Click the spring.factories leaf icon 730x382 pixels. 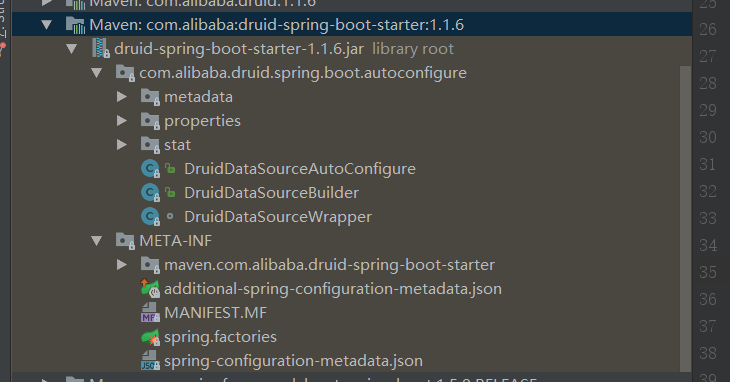(x=150, y=337)
